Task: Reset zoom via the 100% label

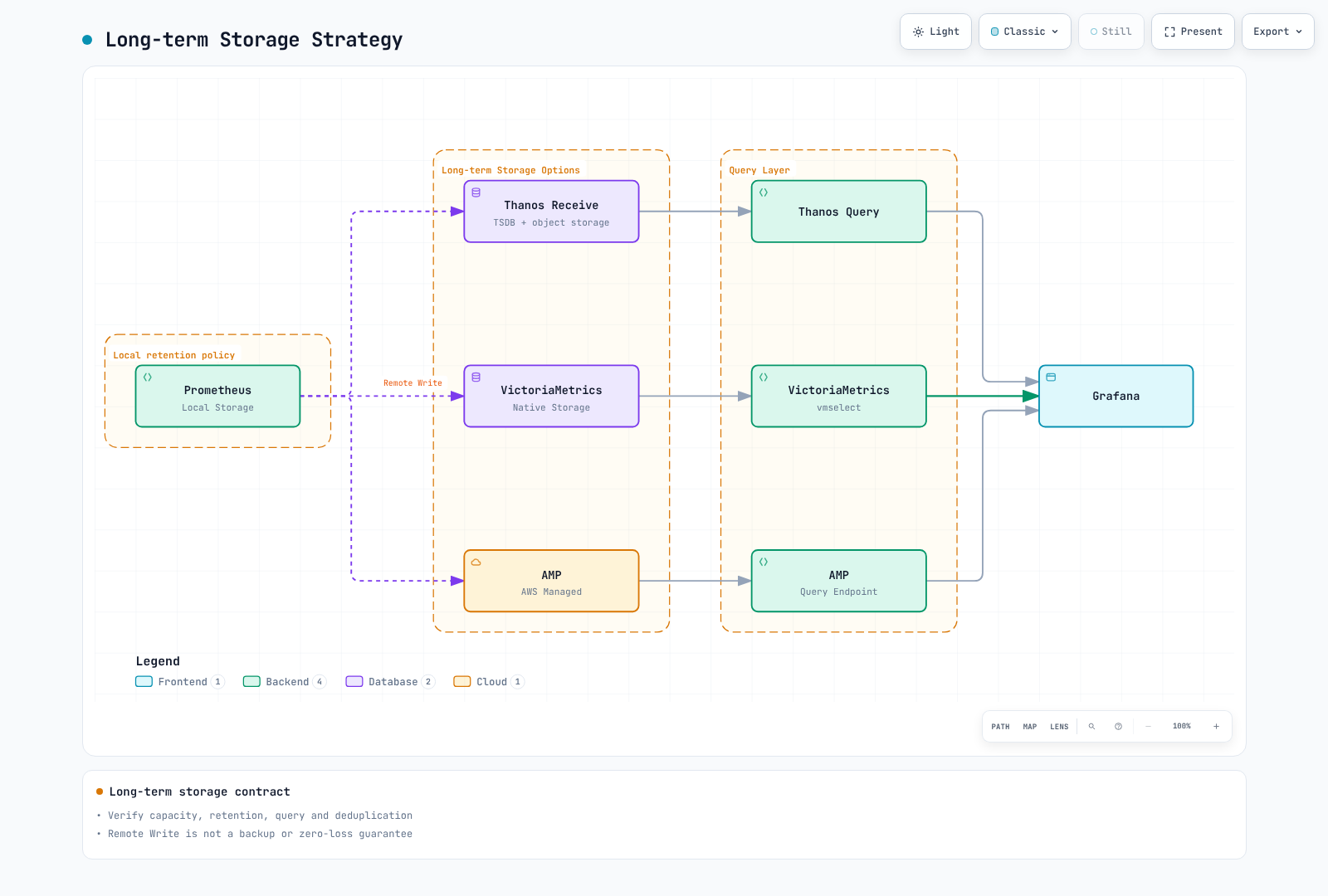Action: coord(1182,727)
